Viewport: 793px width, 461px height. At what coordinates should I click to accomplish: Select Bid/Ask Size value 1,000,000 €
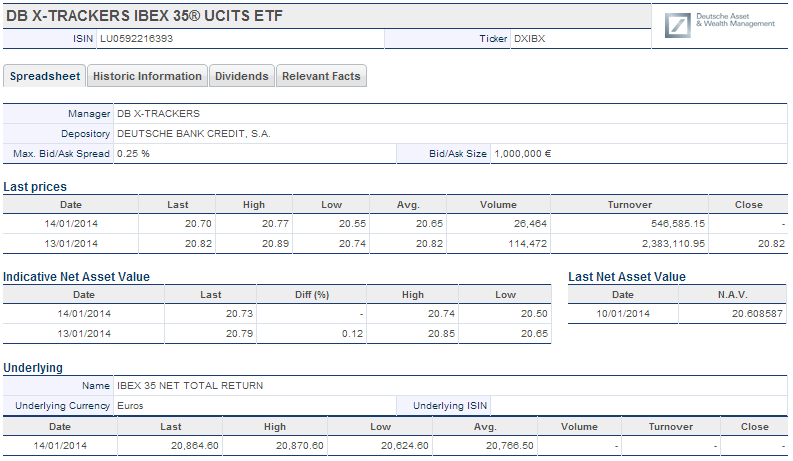(x=522, y=154)
